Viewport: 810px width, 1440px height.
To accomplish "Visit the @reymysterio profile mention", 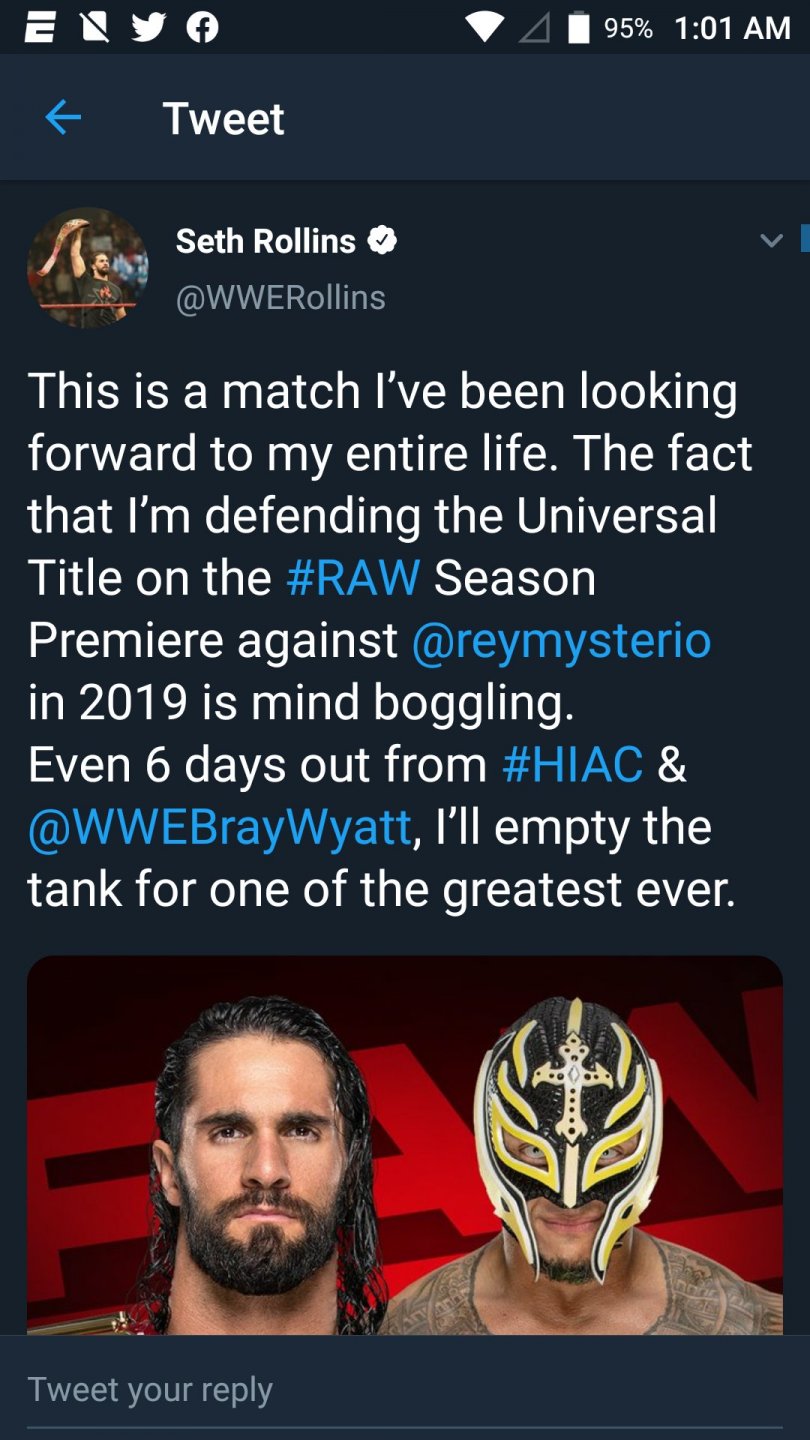I will 561,640.
